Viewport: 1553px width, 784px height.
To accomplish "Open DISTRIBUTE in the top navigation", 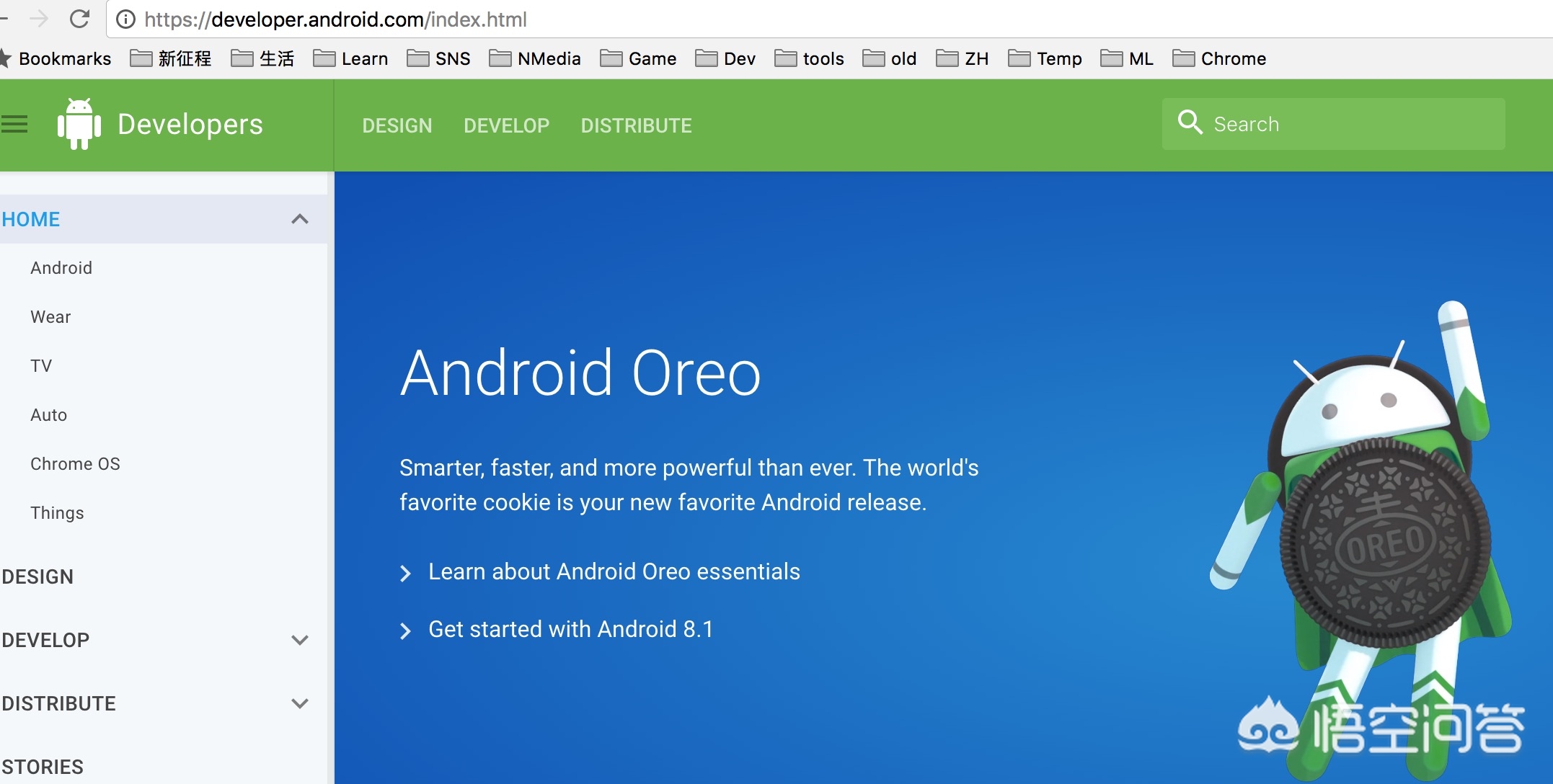I will click(x=637, y=125).
